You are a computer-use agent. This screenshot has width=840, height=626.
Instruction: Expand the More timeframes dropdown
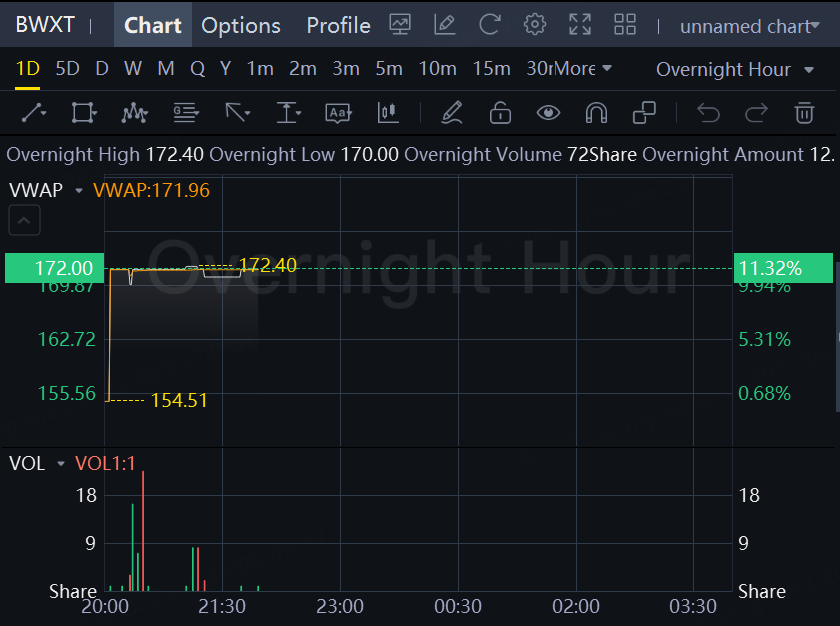tap(582, 69)
